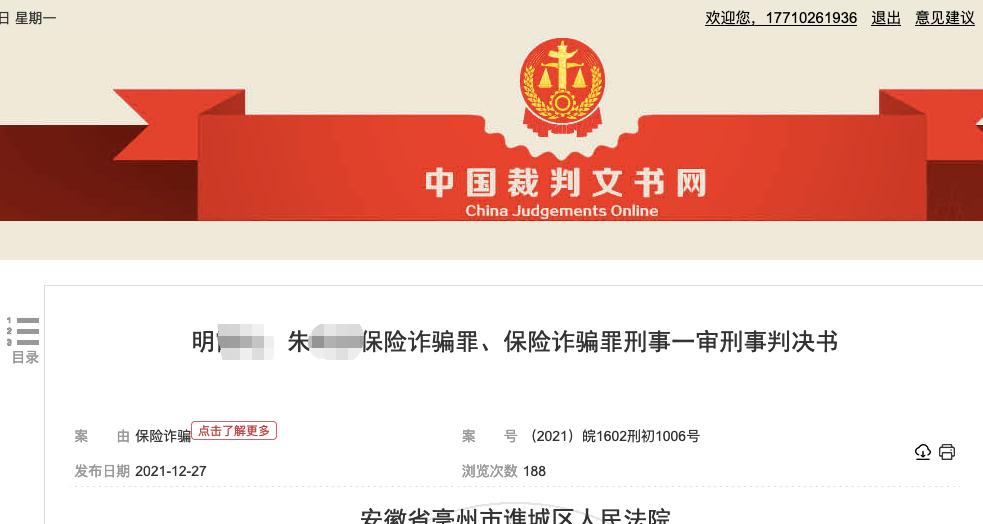Click the print document icon
The height and width of the screenshot is (524, 983).
(947, 452)
